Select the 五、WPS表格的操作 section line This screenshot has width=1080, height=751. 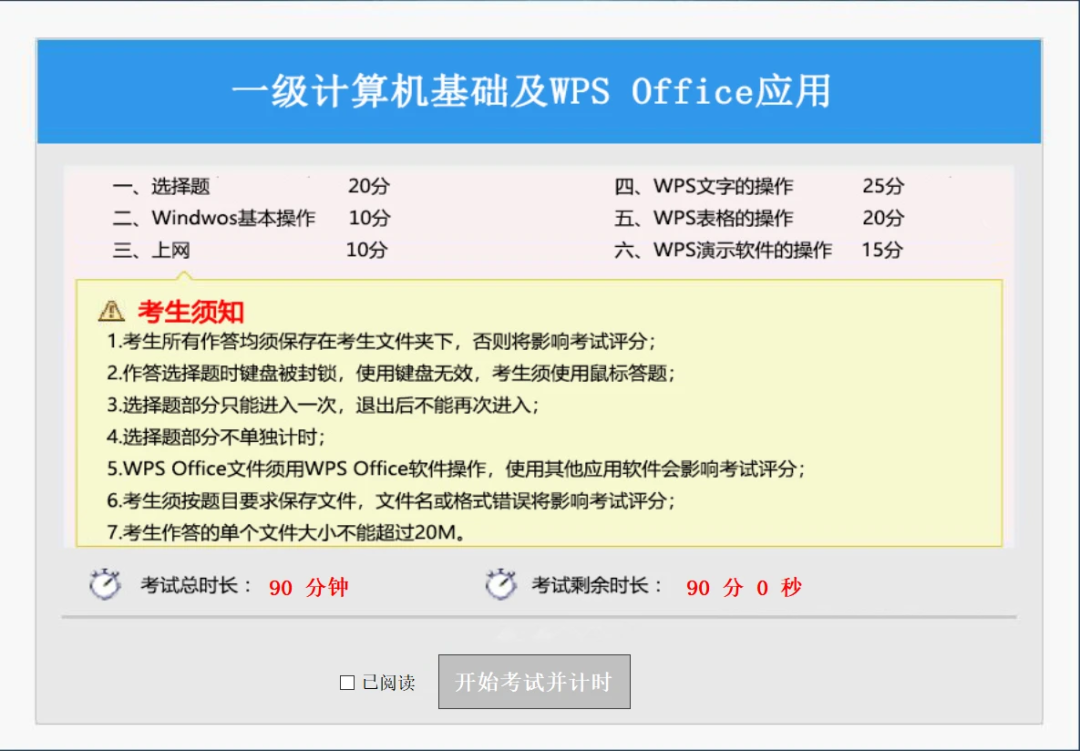703,218
